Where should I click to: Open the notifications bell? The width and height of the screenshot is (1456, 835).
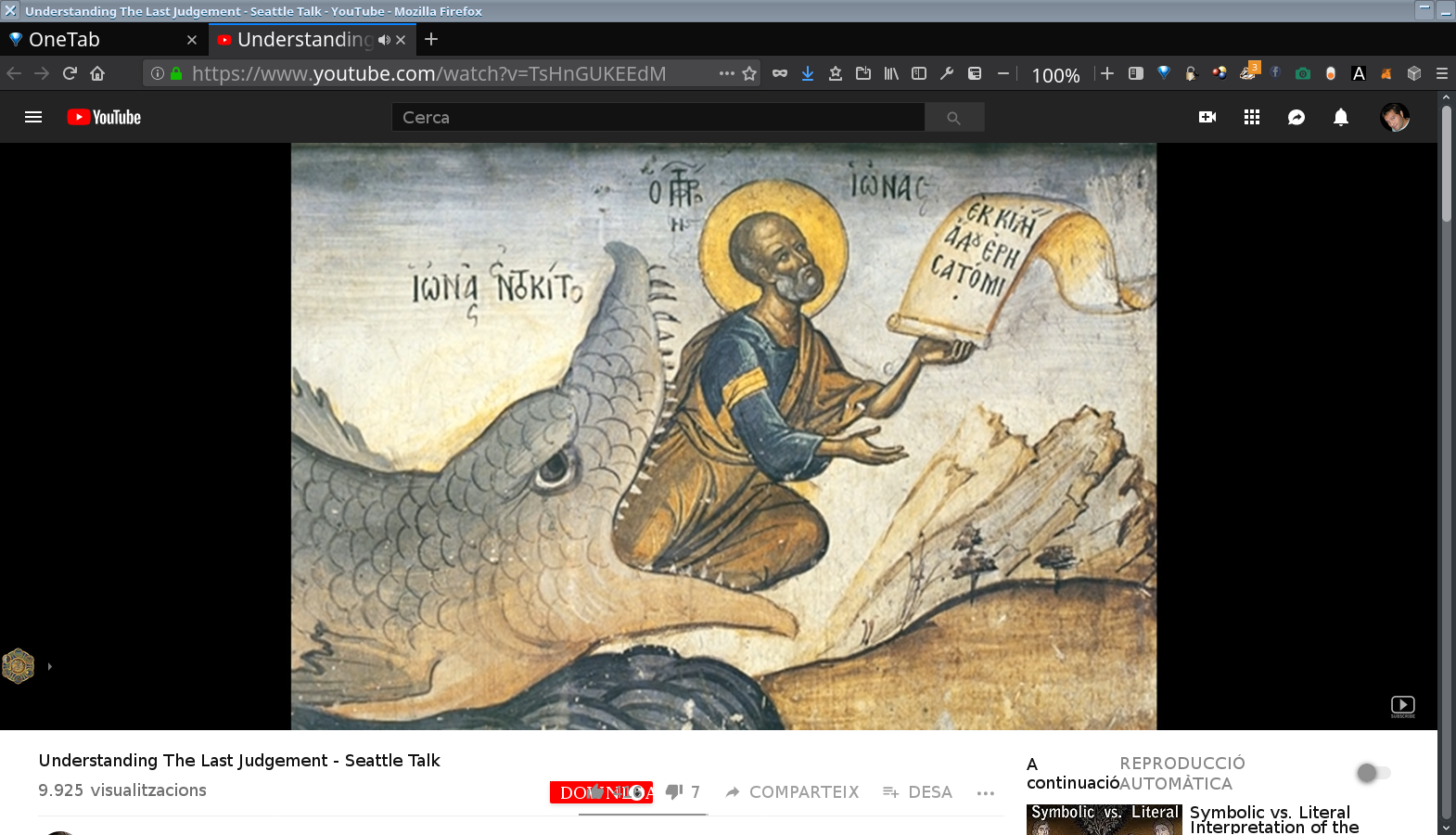(1341, 117)
